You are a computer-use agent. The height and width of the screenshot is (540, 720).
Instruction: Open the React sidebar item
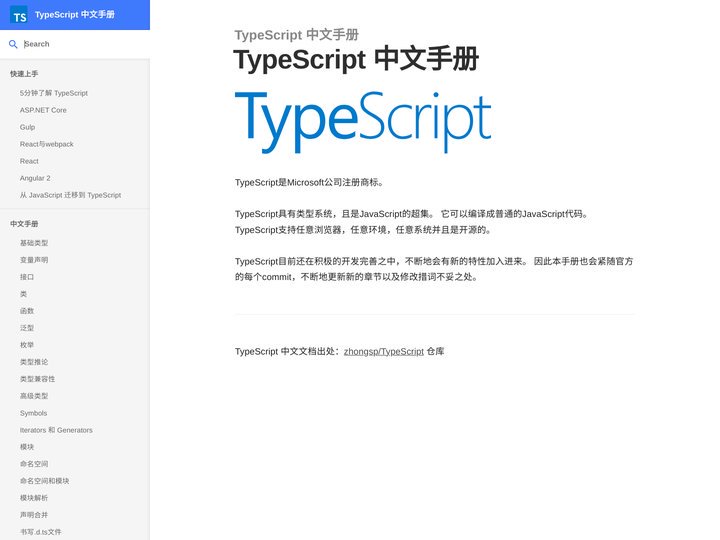[29, 161]
